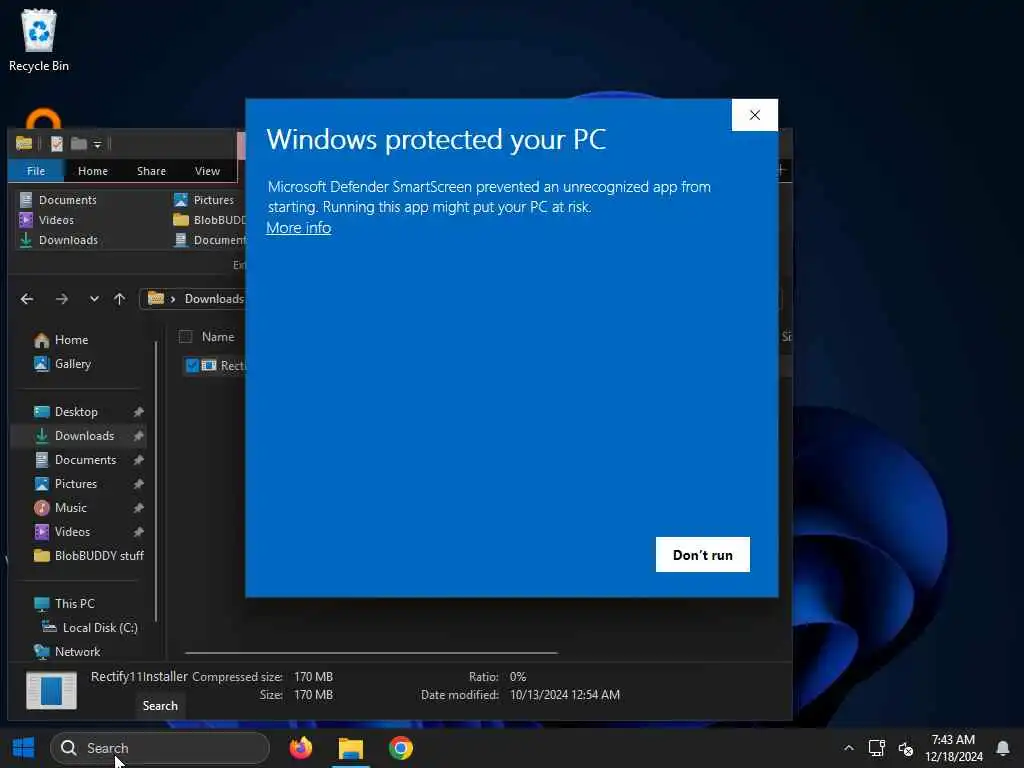Select This PC in the navigation pane
The image size is (1024, 768).
point(65,603)
